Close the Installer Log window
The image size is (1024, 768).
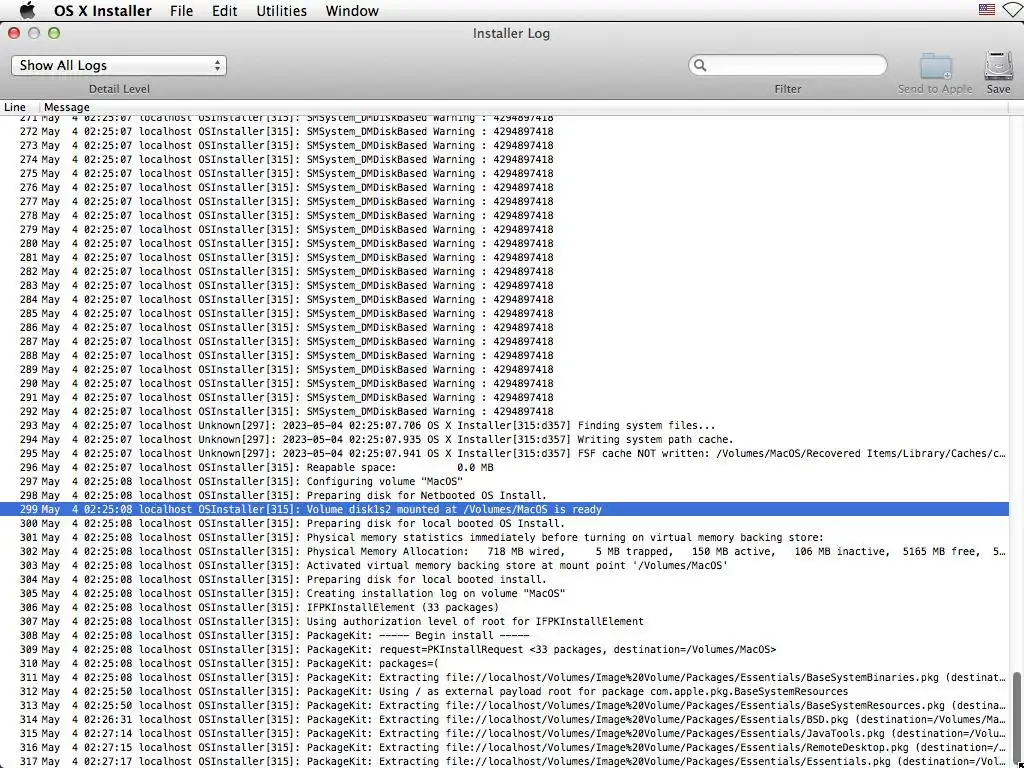coord(14,33)
